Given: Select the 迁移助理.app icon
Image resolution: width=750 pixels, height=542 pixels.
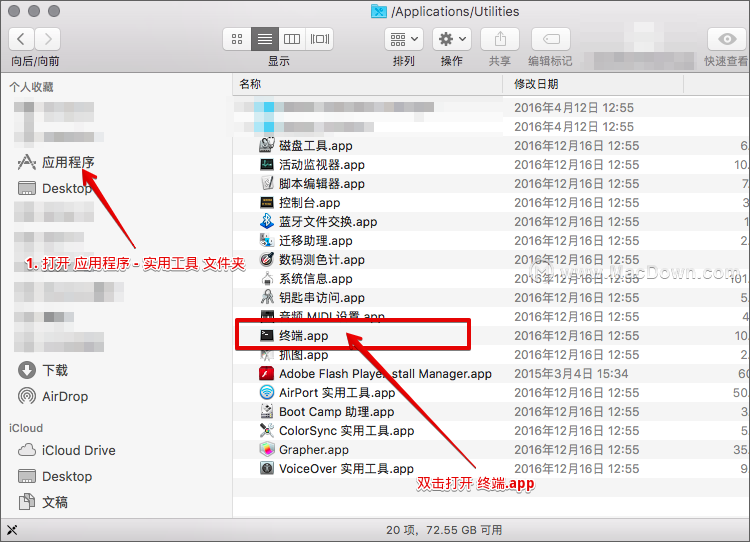Looking at the screenshot, I should click(x=267, y=240).
